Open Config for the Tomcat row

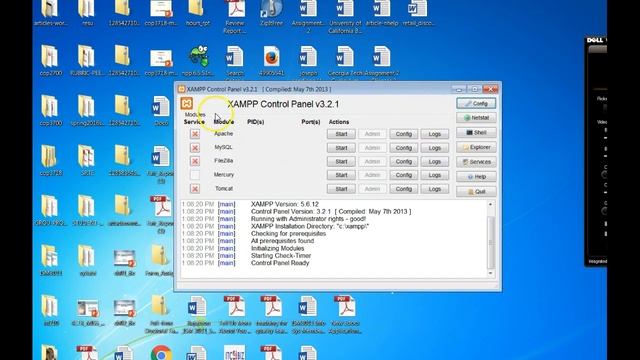[x=403, y=189]
